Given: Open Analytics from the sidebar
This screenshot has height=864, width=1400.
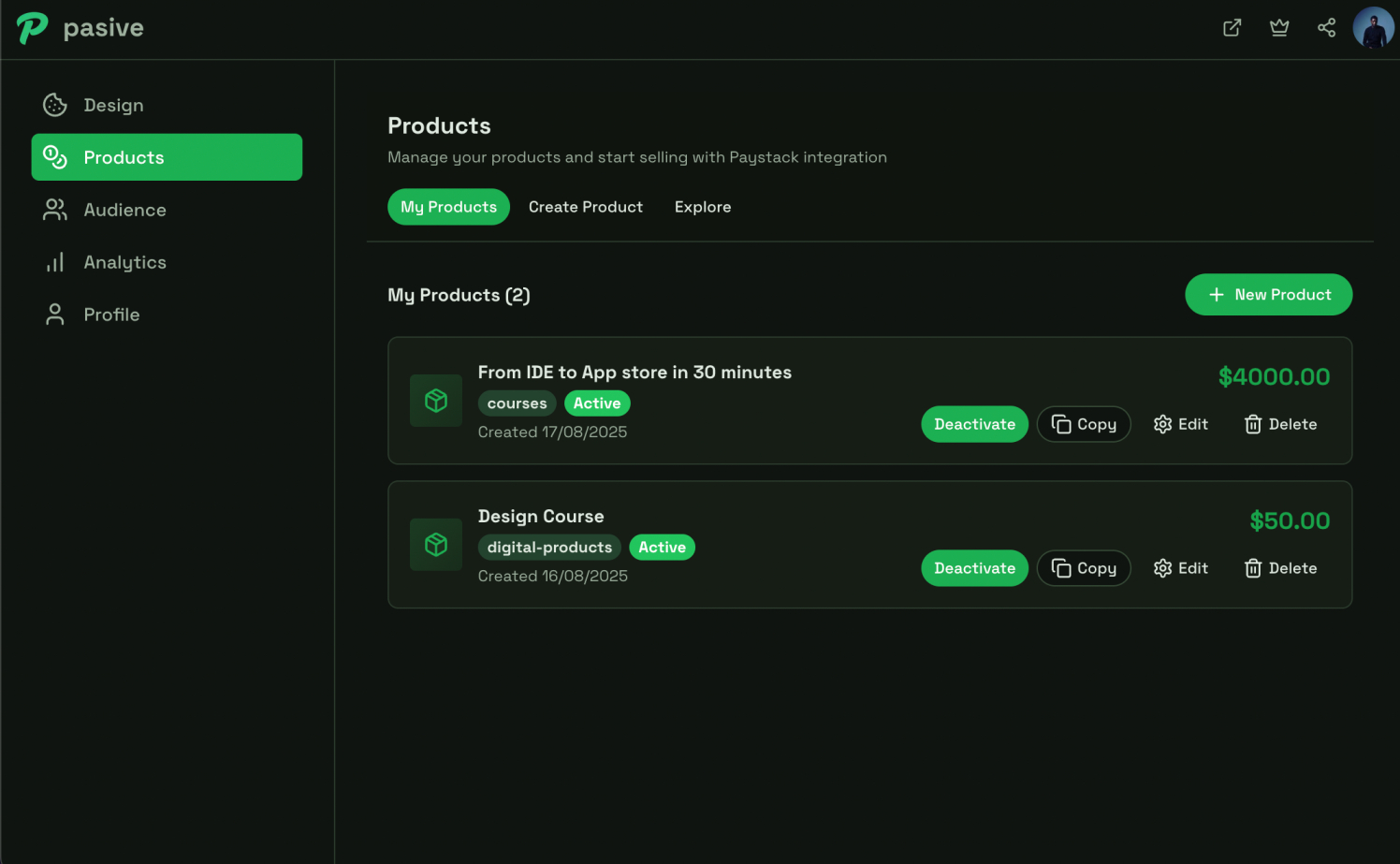Looking at the screenshot, I should (167, 262).
